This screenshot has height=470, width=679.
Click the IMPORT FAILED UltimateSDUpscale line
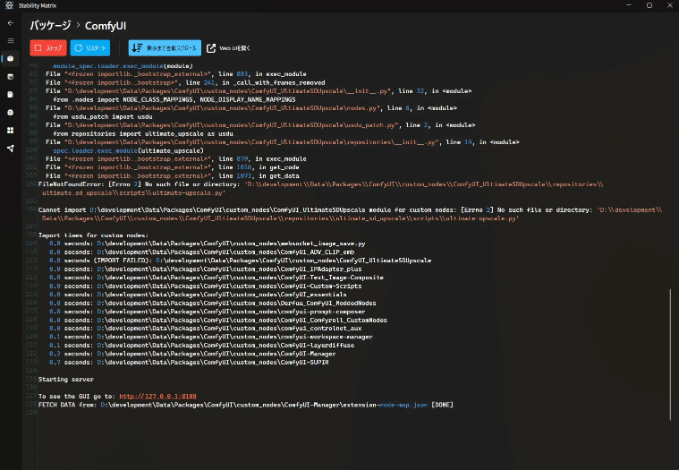[240, 260]
